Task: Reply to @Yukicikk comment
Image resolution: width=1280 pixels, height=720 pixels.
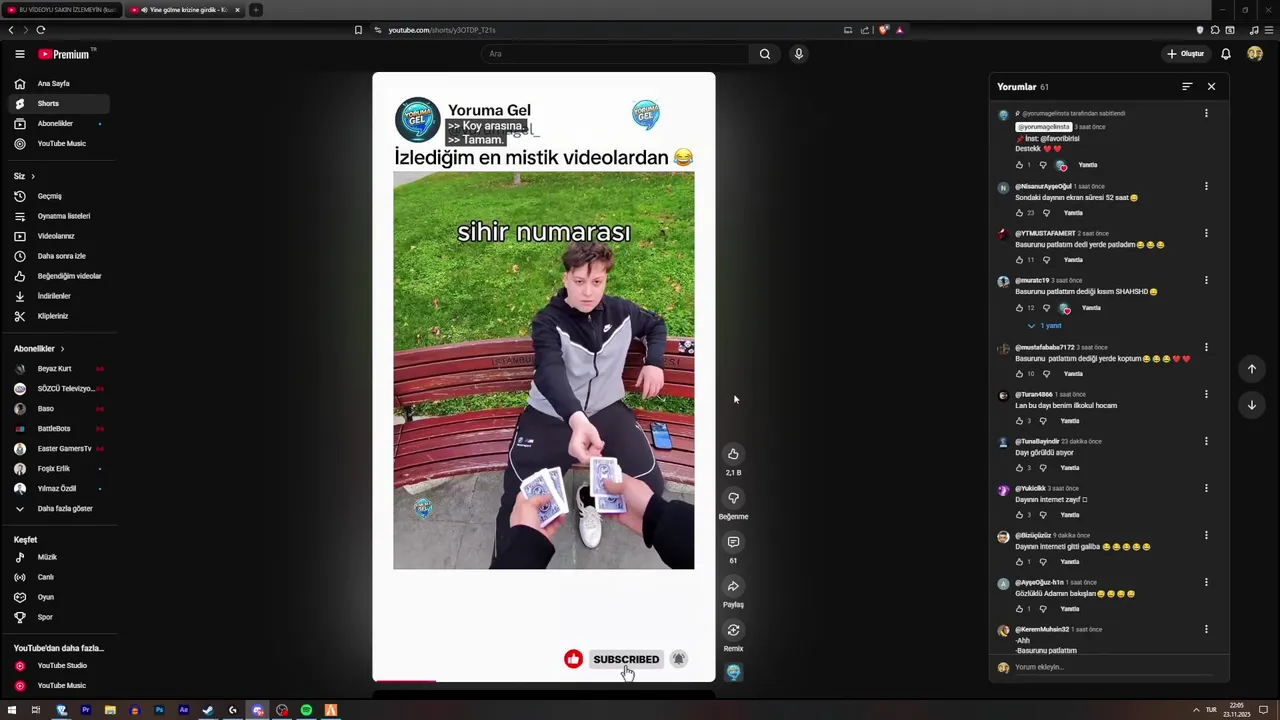Action: pos(1070,515)
